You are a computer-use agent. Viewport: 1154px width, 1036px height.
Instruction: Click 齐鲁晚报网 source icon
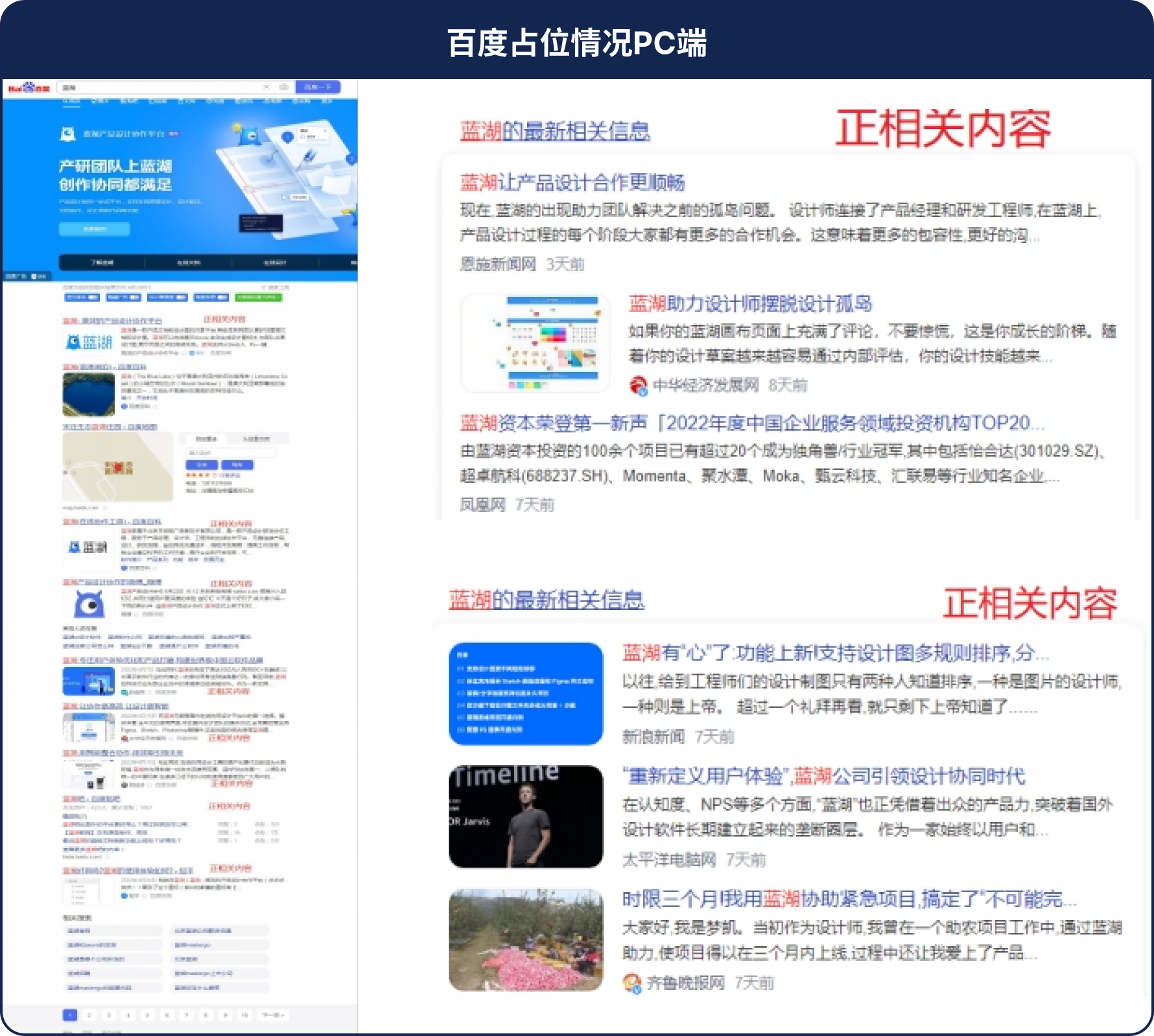[x=632, y=983]
